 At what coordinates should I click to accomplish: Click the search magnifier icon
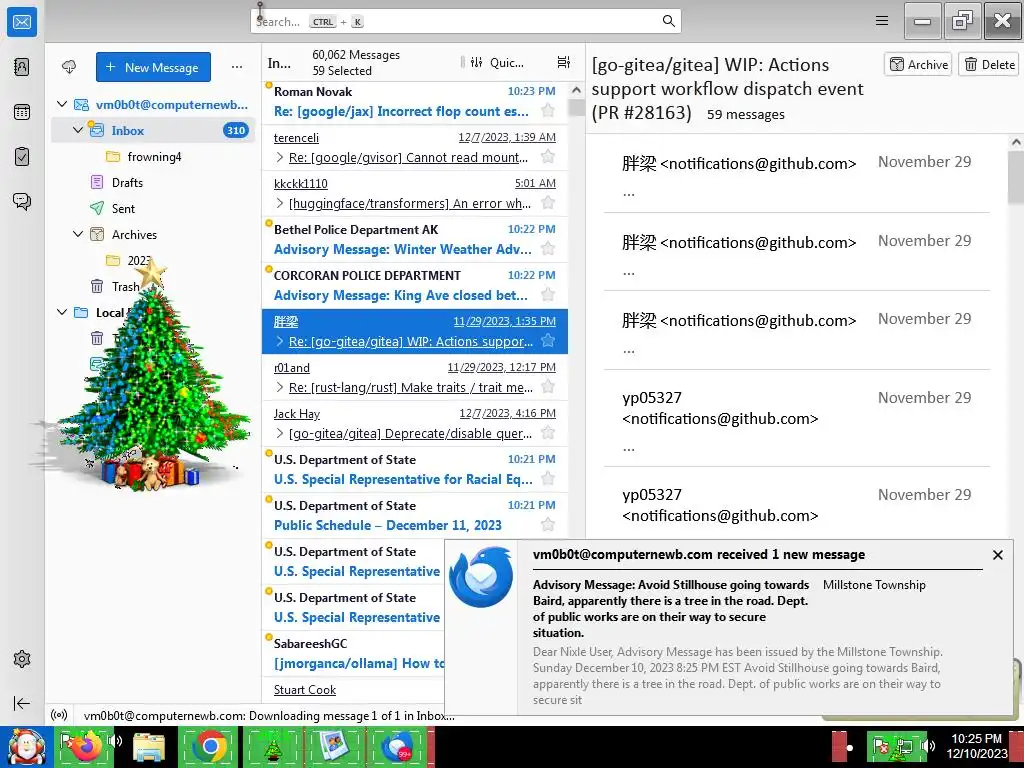pyautogui.click(x=669, y=21)
